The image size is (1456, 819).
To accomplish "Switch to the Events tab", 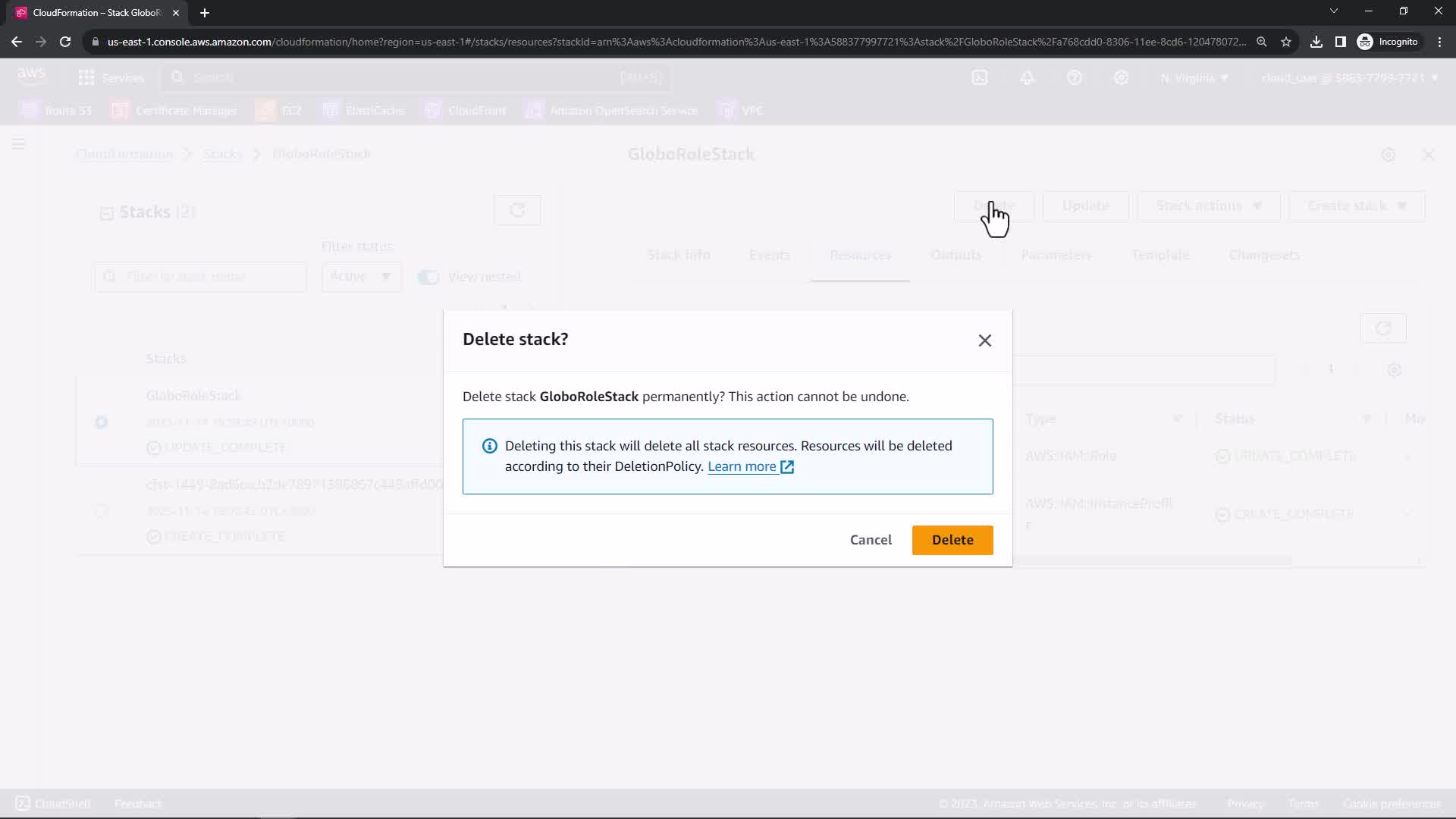I will point(769,255).
